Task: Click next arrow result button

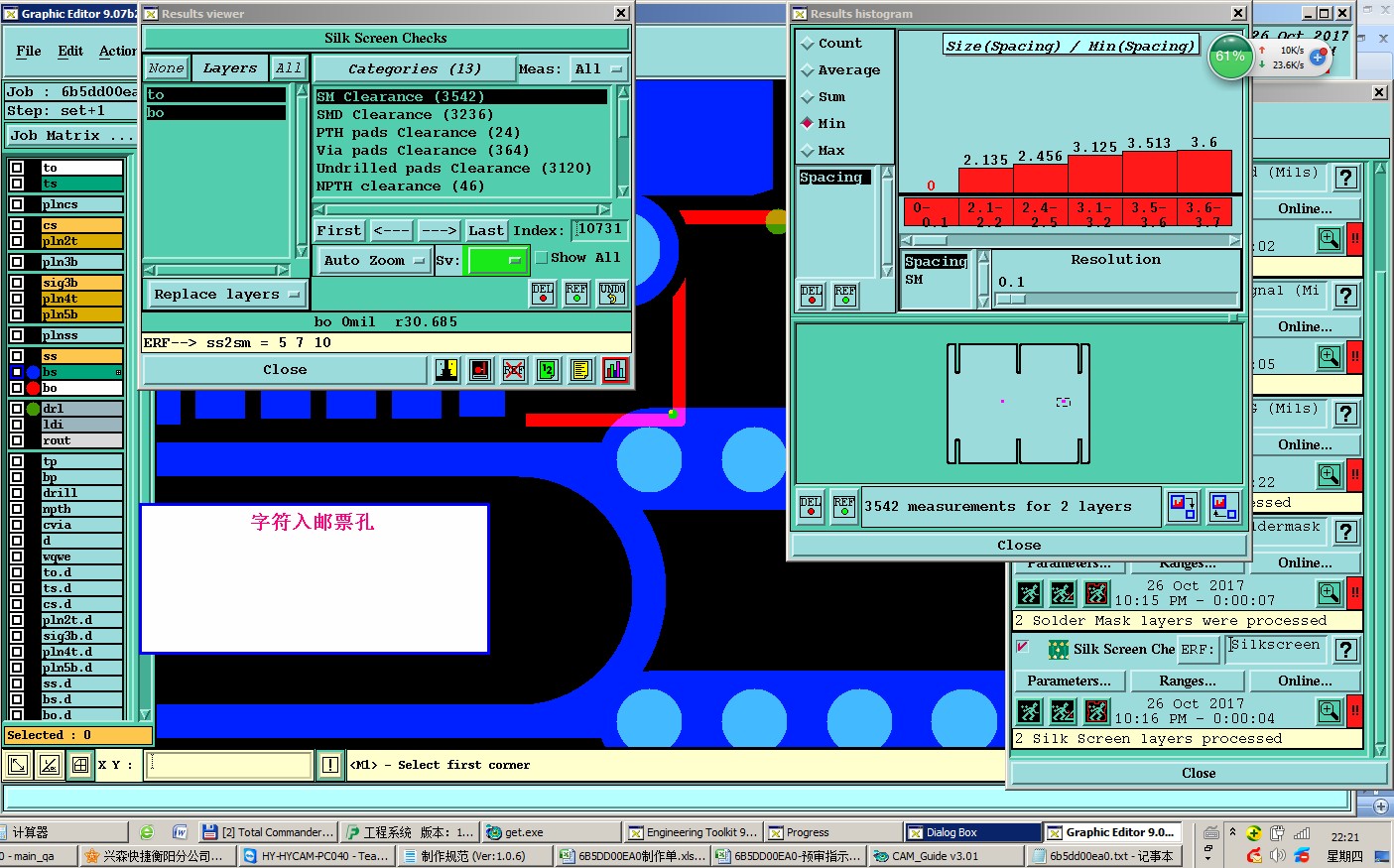Action: [x=439, y=231]
